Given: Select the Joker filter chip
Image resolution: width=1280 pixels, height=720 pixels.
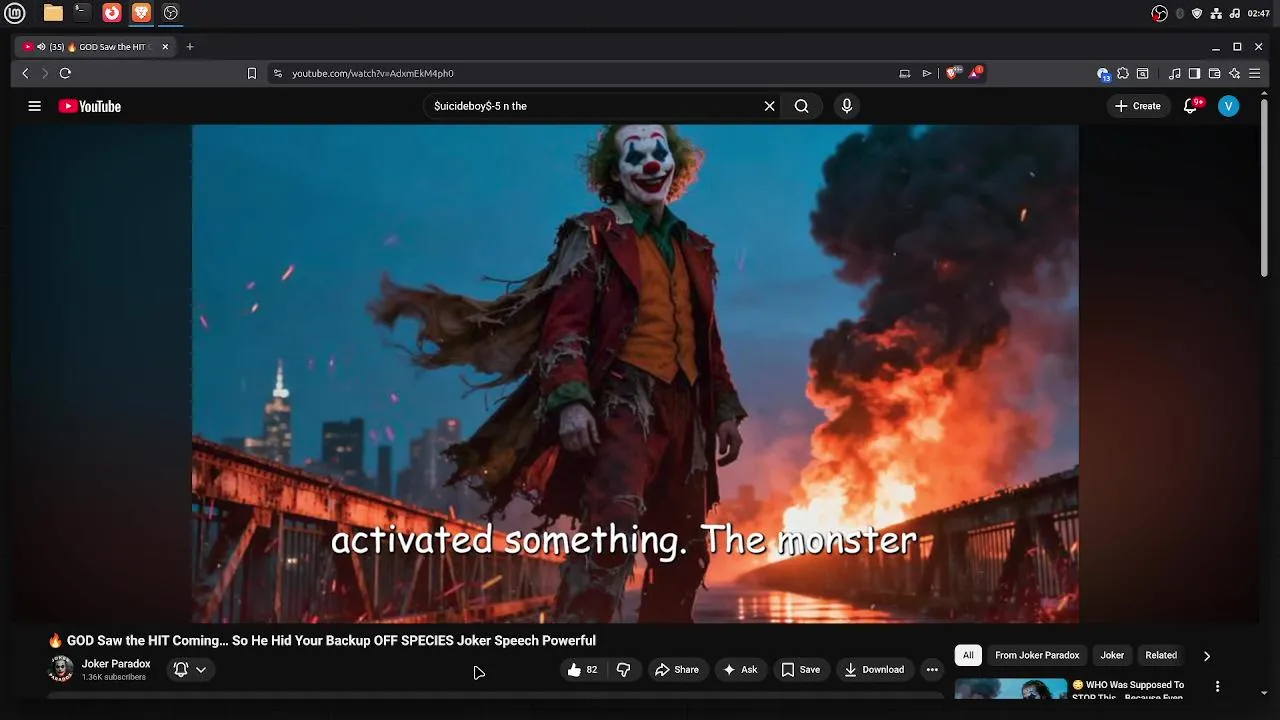Looking at the screenshot, I should click(x=1112, y=655).
